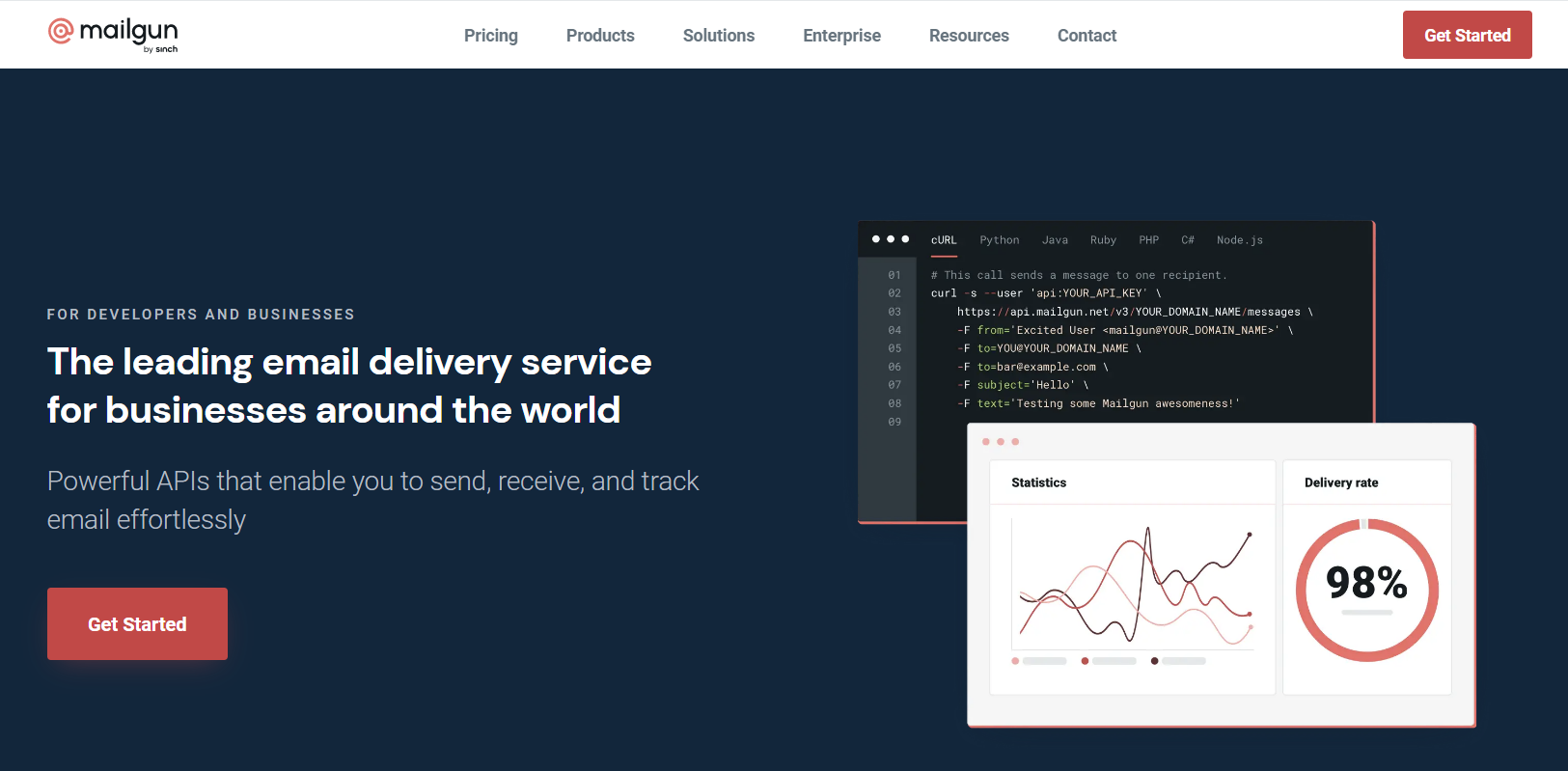Open the Resources menu
Screen dimensions: 1568x771
[x=969, y=36]
